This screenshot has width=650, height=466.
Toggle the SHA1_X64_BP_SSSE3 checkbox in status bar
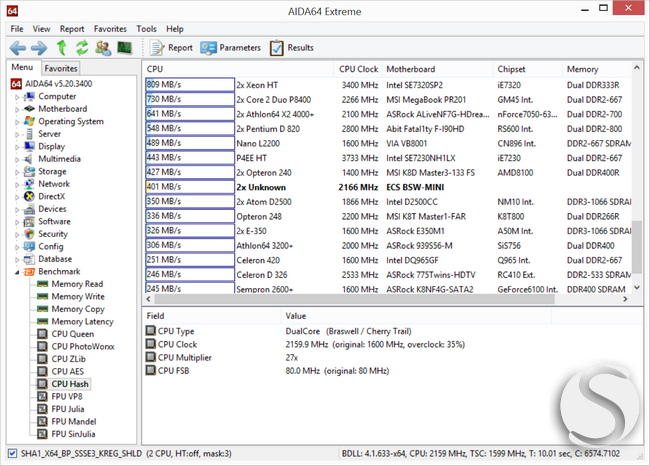tap(12, 453)
